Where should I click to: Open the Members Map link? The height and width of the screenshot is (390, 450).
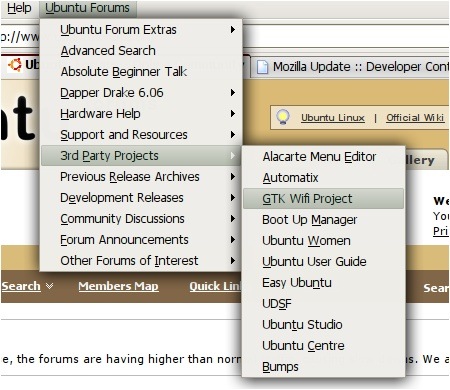point(118,286)
